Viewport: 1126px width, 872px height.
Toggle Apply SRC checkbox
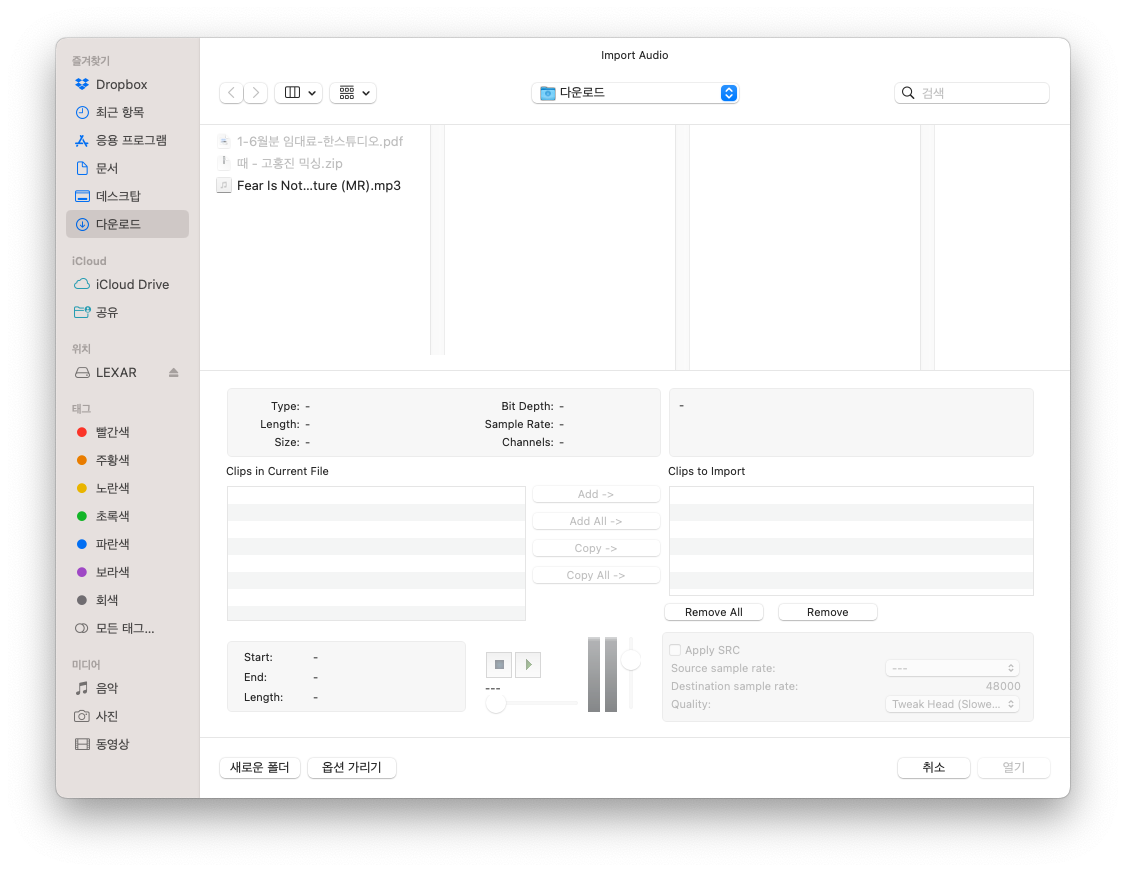click(x=675, y=651)
